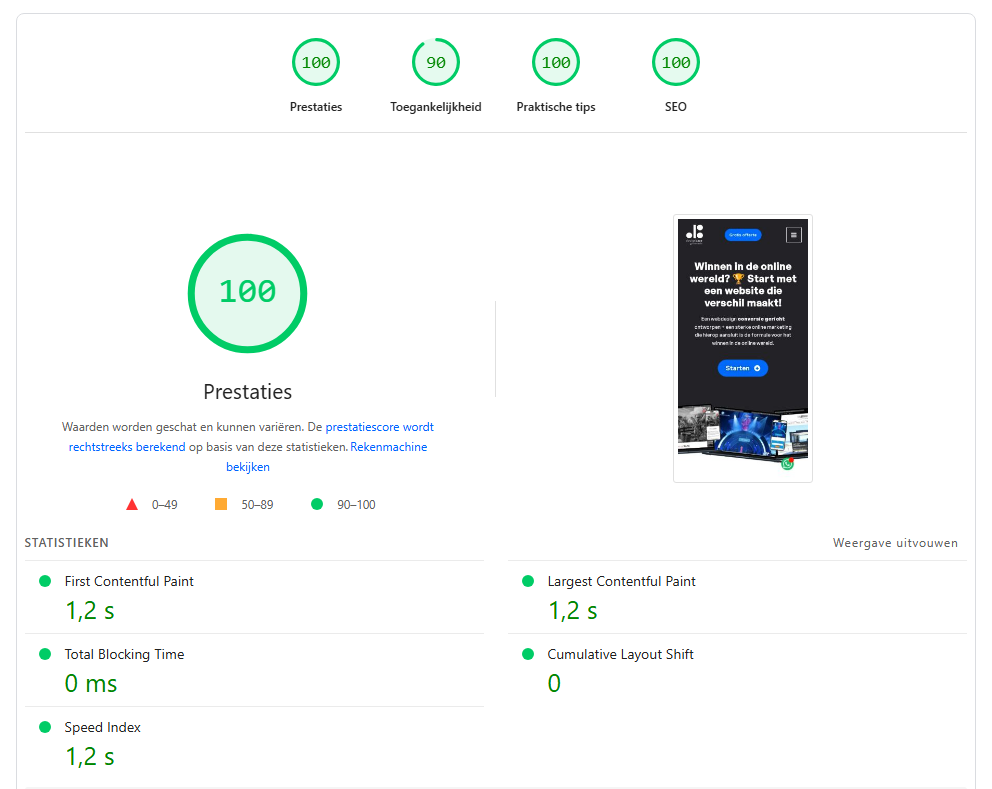Open the Cumulative Layout Shift metric
The width and height of the screenshot is (992, 789).
coord(620,654)
